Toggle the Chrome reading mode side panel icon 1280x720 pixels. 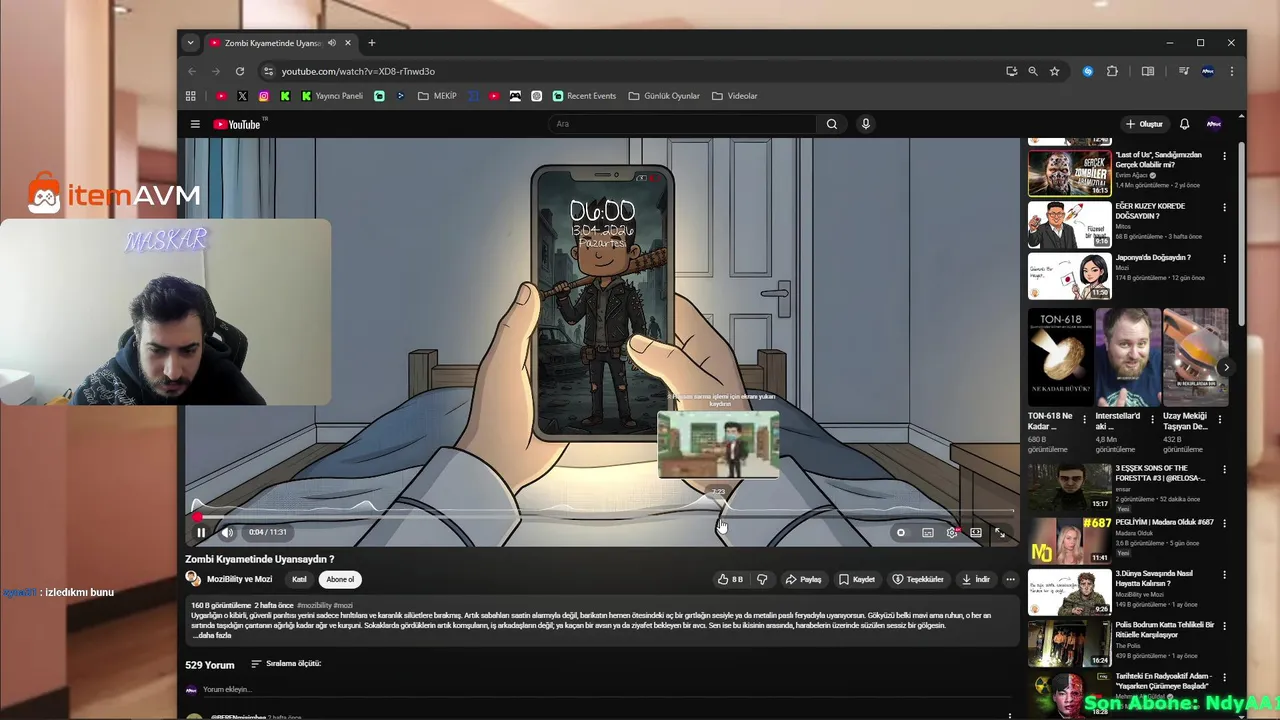click(1148, 71)
